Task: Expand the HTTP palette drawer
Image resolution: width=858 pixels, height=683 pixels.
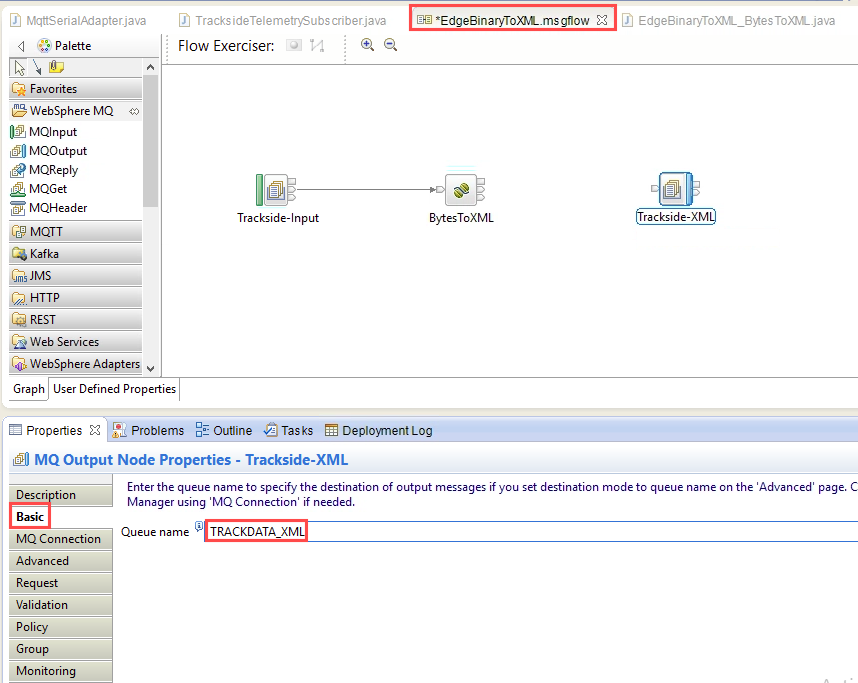Action: [76, 298]
